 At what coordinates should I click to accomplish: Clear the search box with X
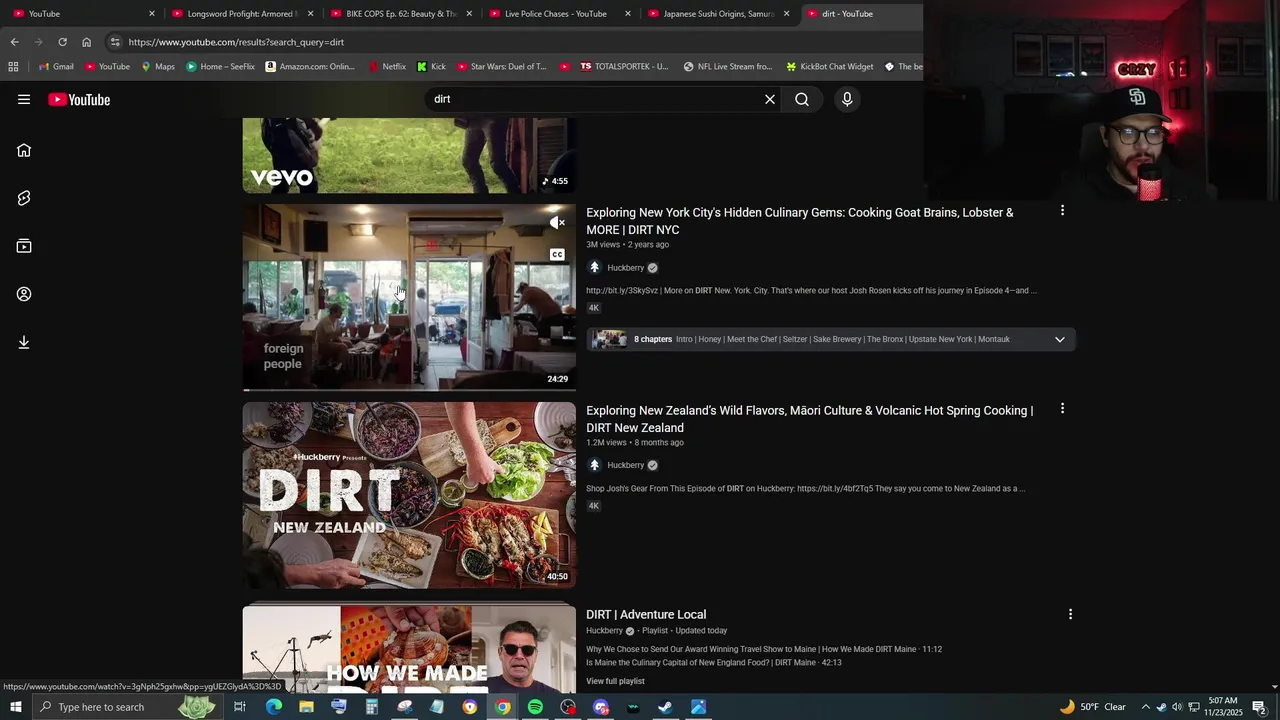770,99
